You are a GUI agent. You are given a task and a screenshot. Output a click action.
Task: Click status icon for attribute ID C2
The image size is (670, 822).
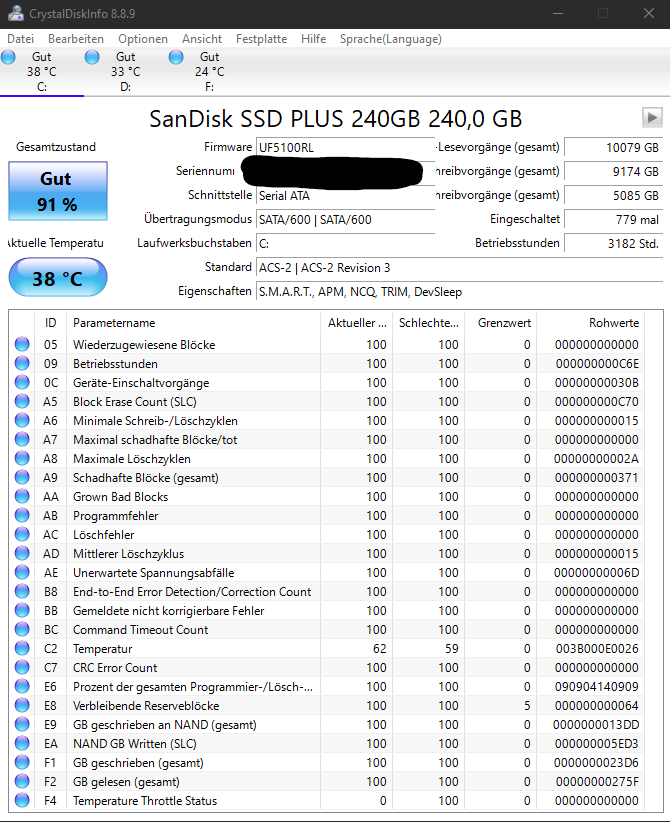[x=22, y=648]
